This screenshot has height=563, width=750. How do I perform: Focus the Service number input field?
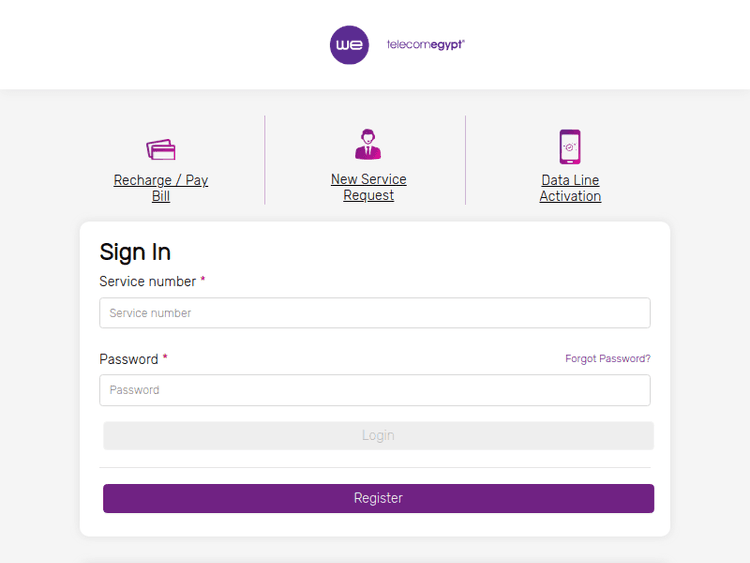[375, 313]
